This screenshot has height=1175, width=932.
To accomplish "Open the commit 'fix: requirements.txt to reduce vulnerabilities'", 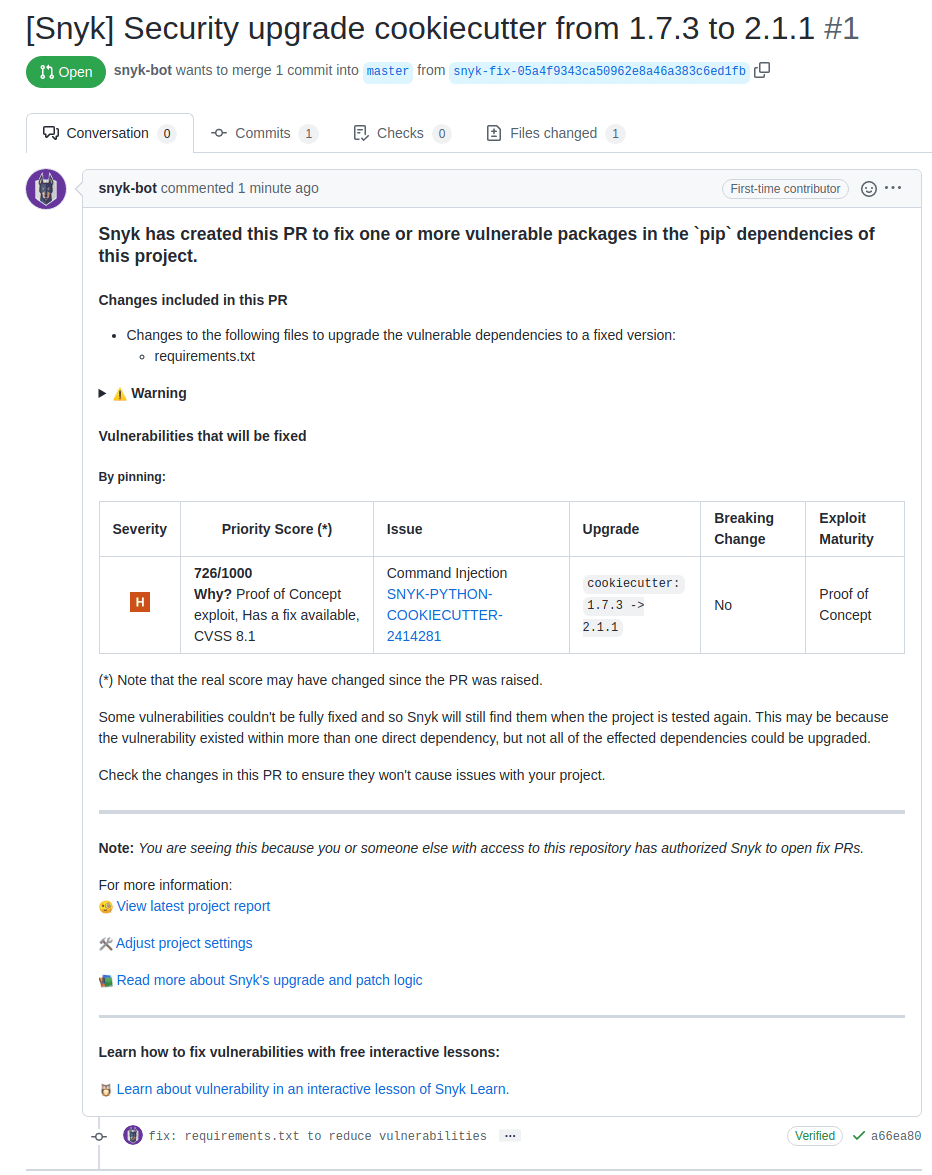I will point(318,1136).
